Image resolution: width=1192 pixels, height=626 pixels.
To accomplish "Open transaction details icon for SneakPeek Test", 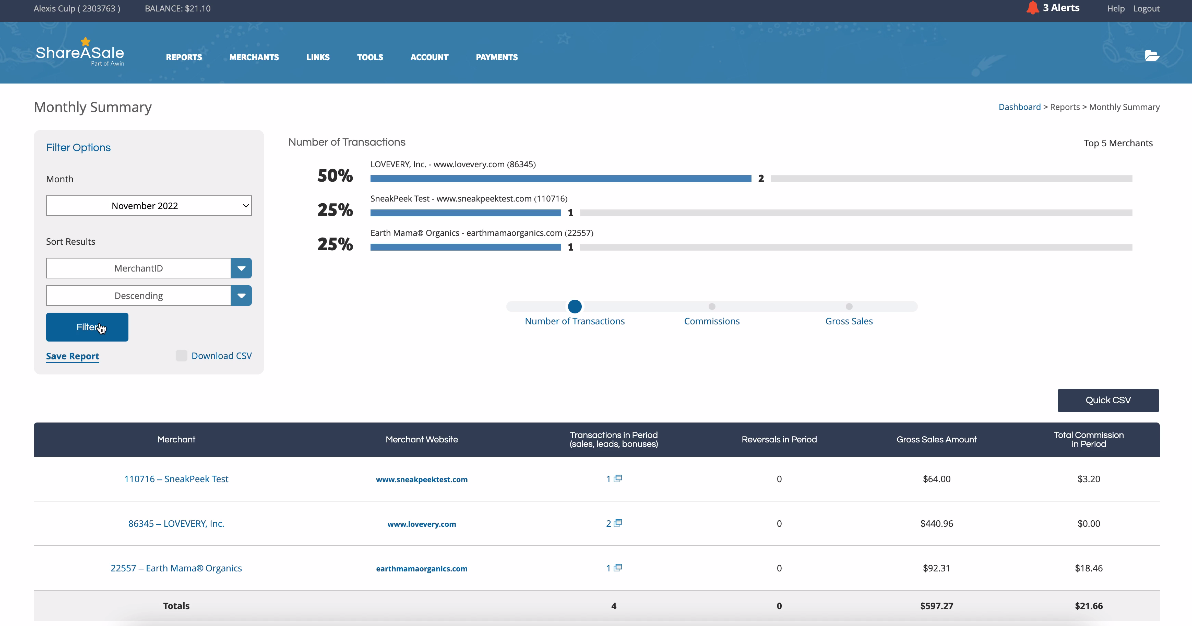I will [x=618, y=478].
